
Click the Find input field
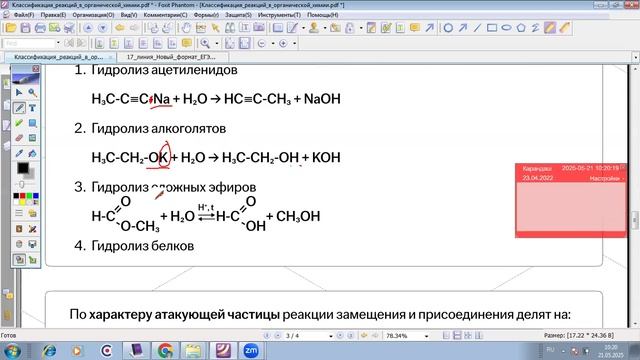(x=29, y=43)
